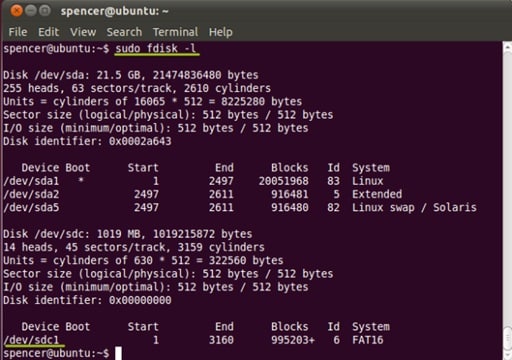Minimize the terminal window
Viewport: 512px width, 360px height.
coord(30,11)
